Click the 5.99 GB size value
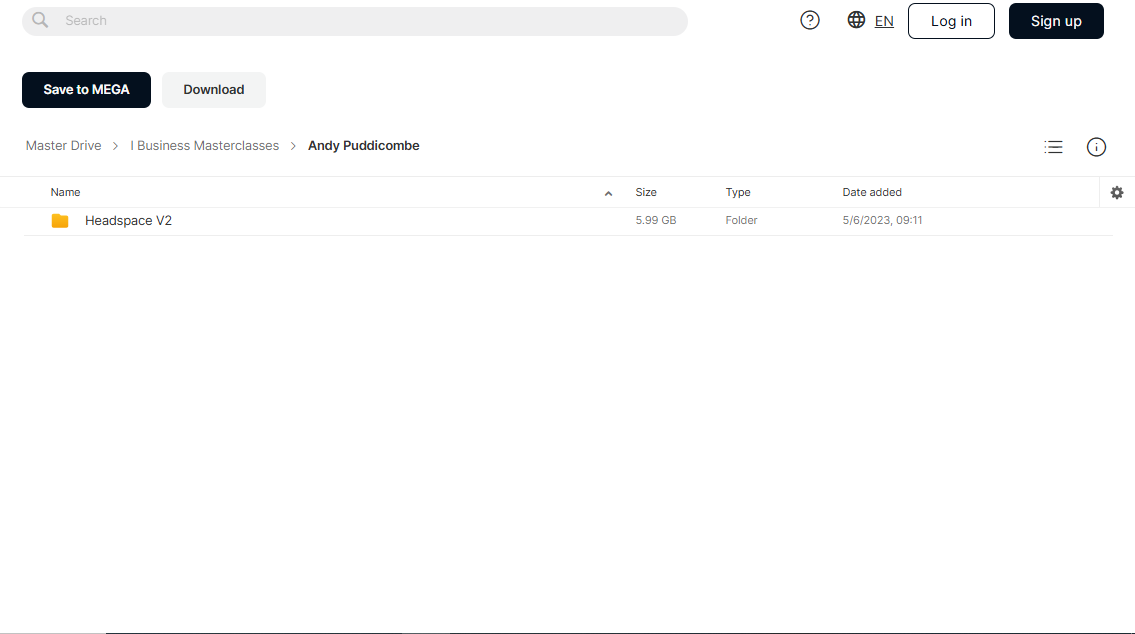The image size is (1135, 634). pos(656,220)
